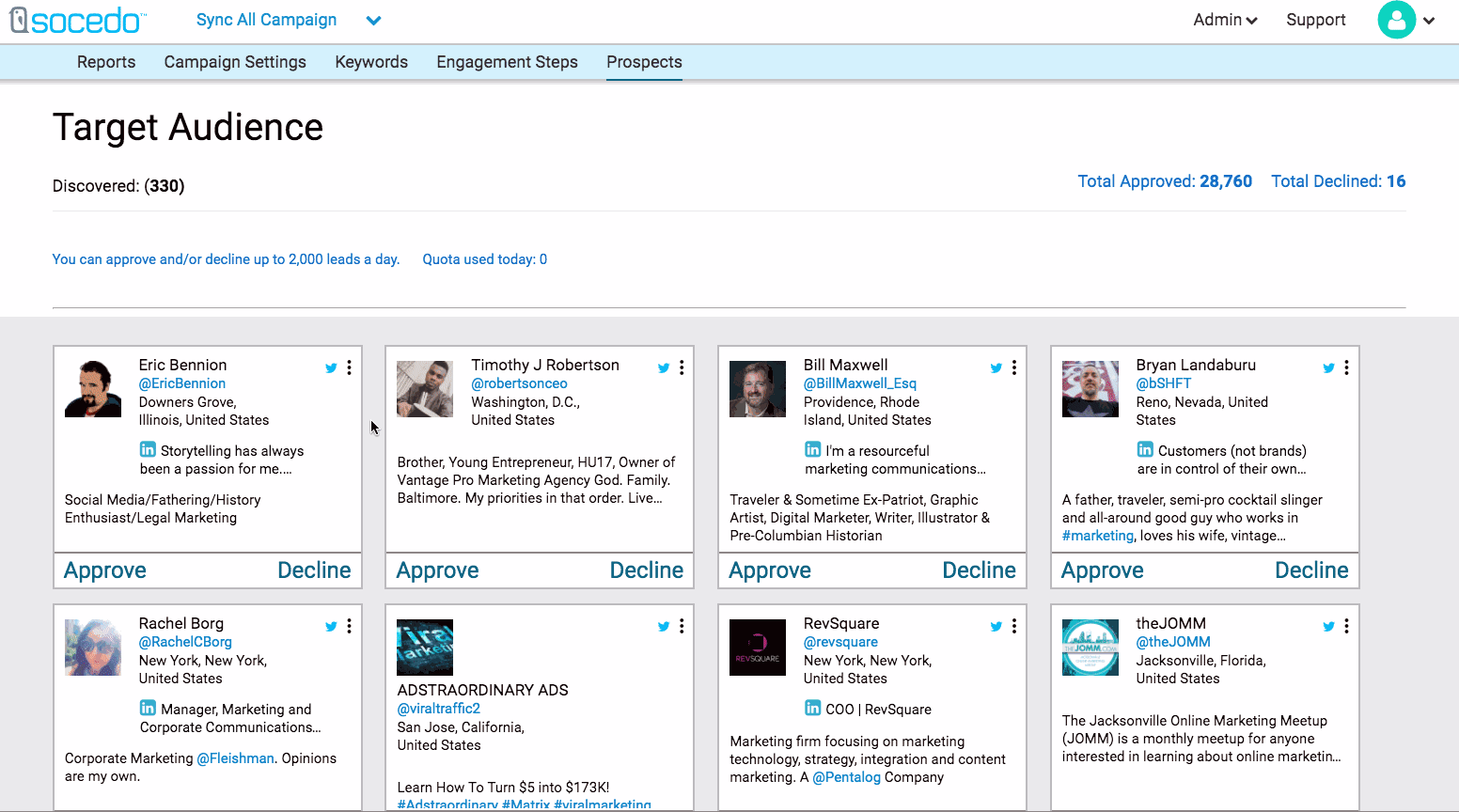
Task: Select the Prospects tab
Action: coord(644,62)
